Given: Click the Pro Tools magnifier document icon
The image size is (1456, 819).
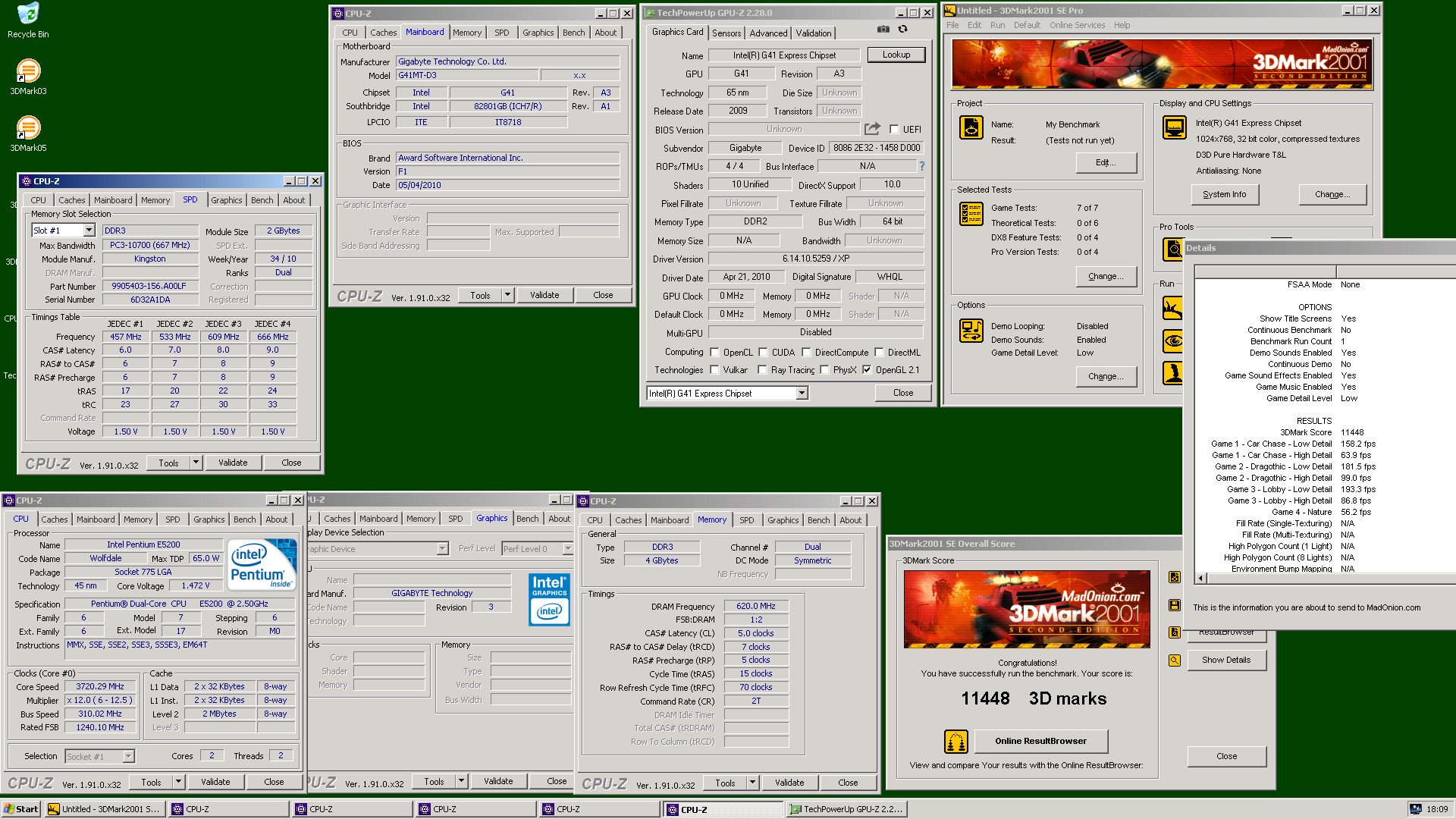Looking at the screenshot, I should point(1172,249).
